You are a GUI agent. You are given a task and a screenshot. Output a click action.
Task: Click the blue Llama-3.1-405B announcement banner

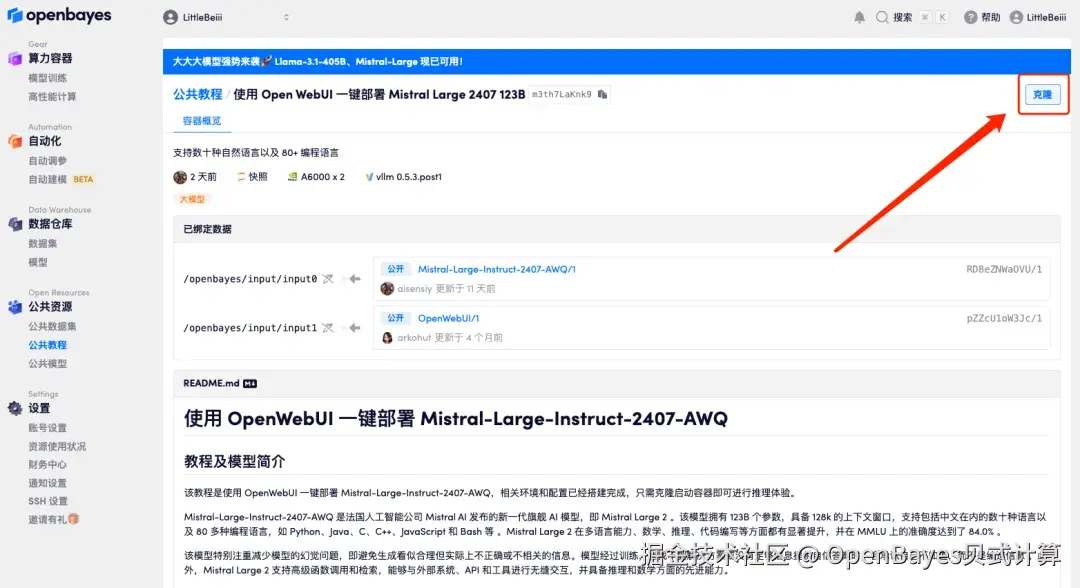616,61
